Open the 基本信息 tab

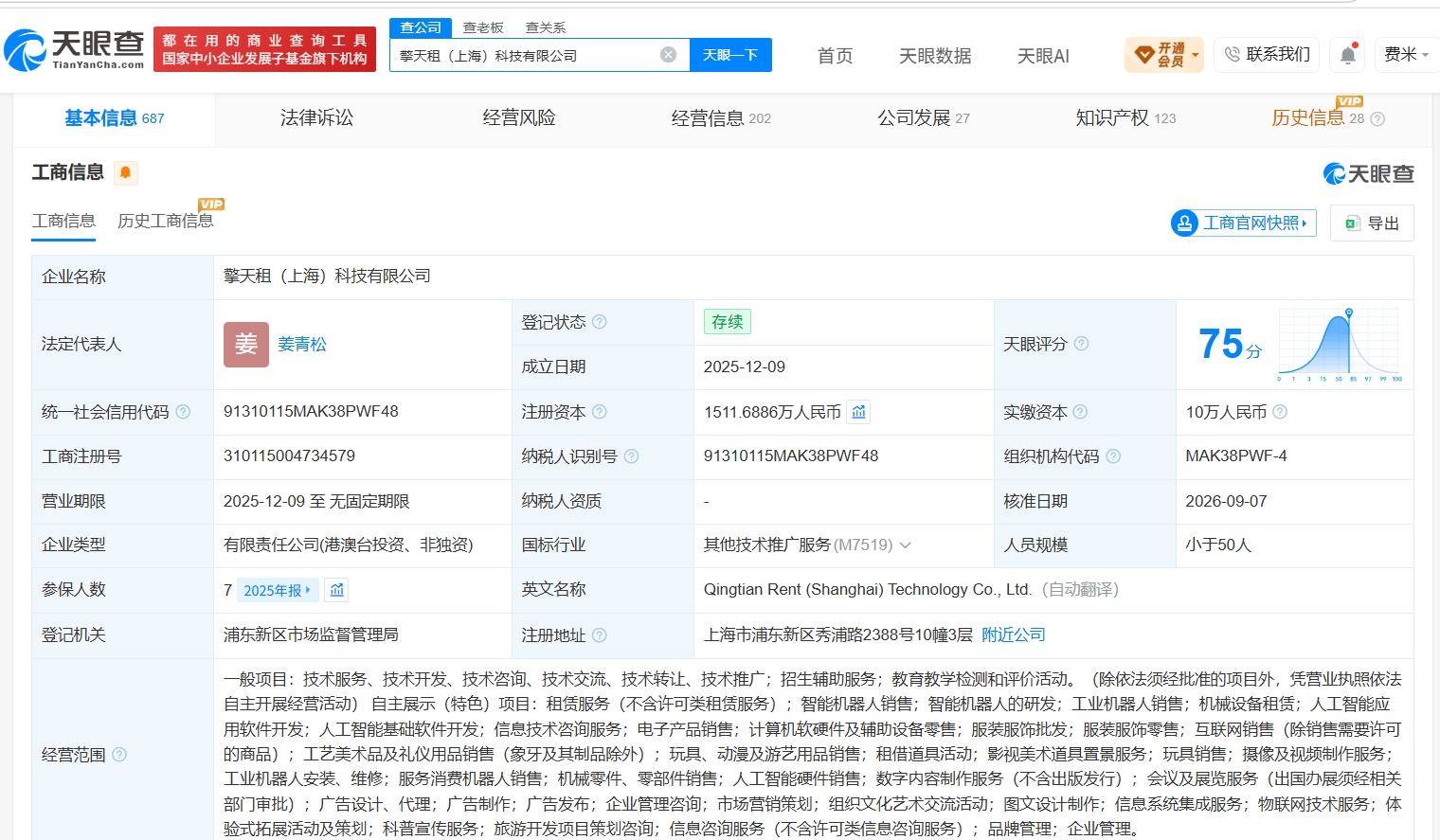[x=114, y=118]
